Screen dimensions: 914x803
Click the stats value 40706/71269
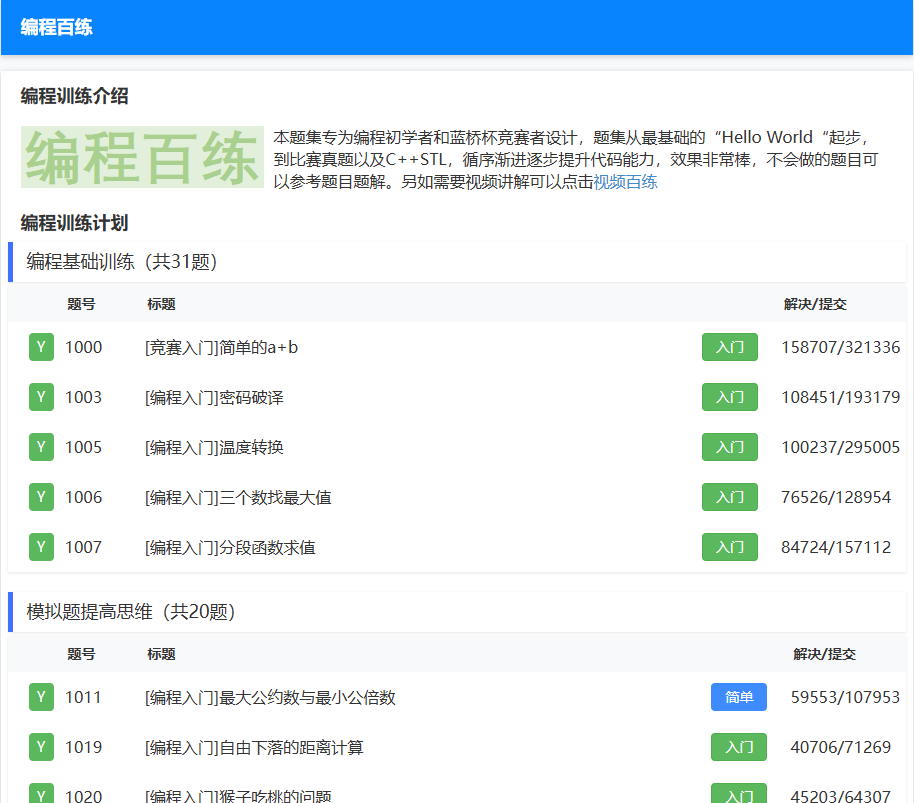[841, 748]
